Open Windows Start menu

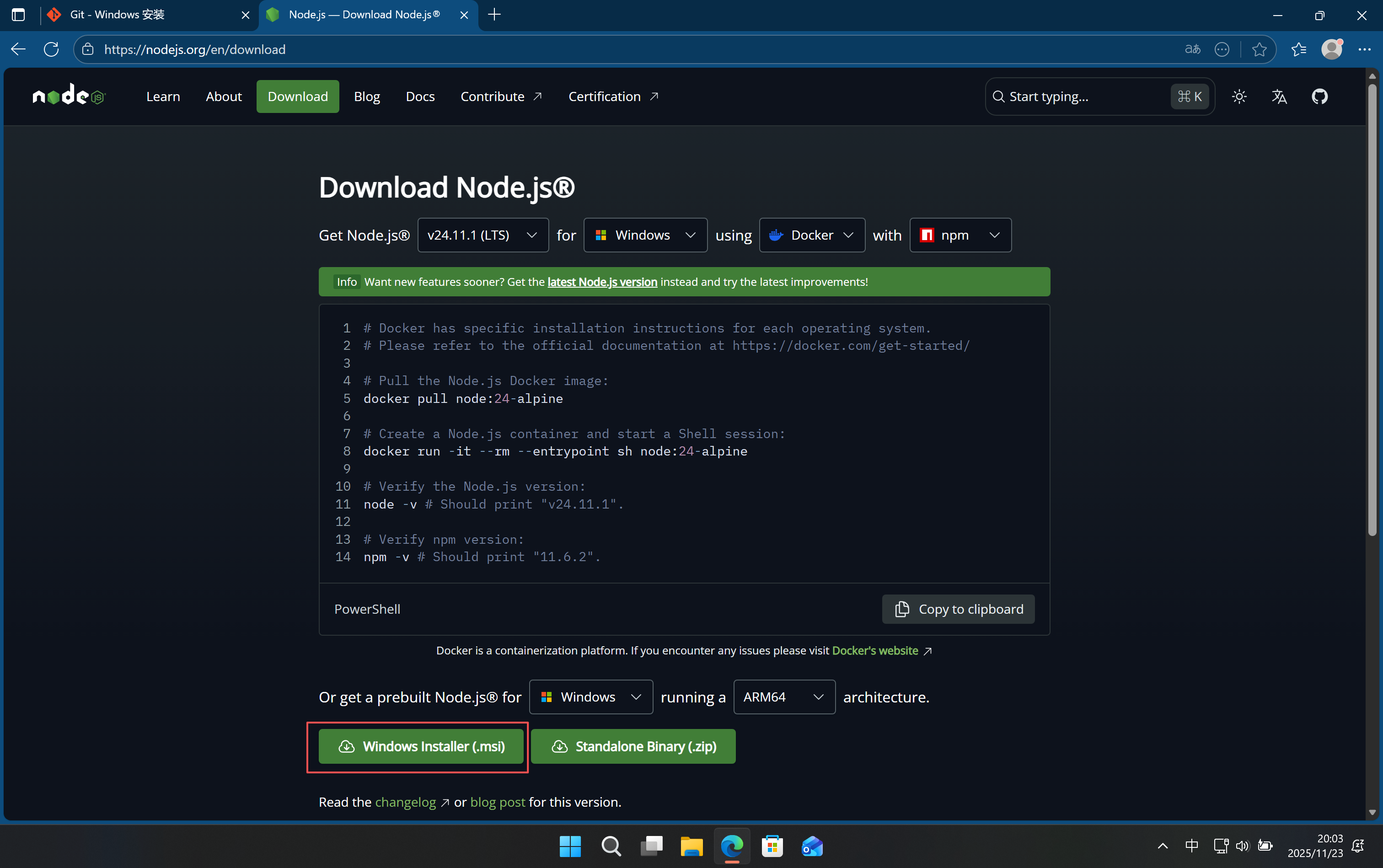(570, 846)
